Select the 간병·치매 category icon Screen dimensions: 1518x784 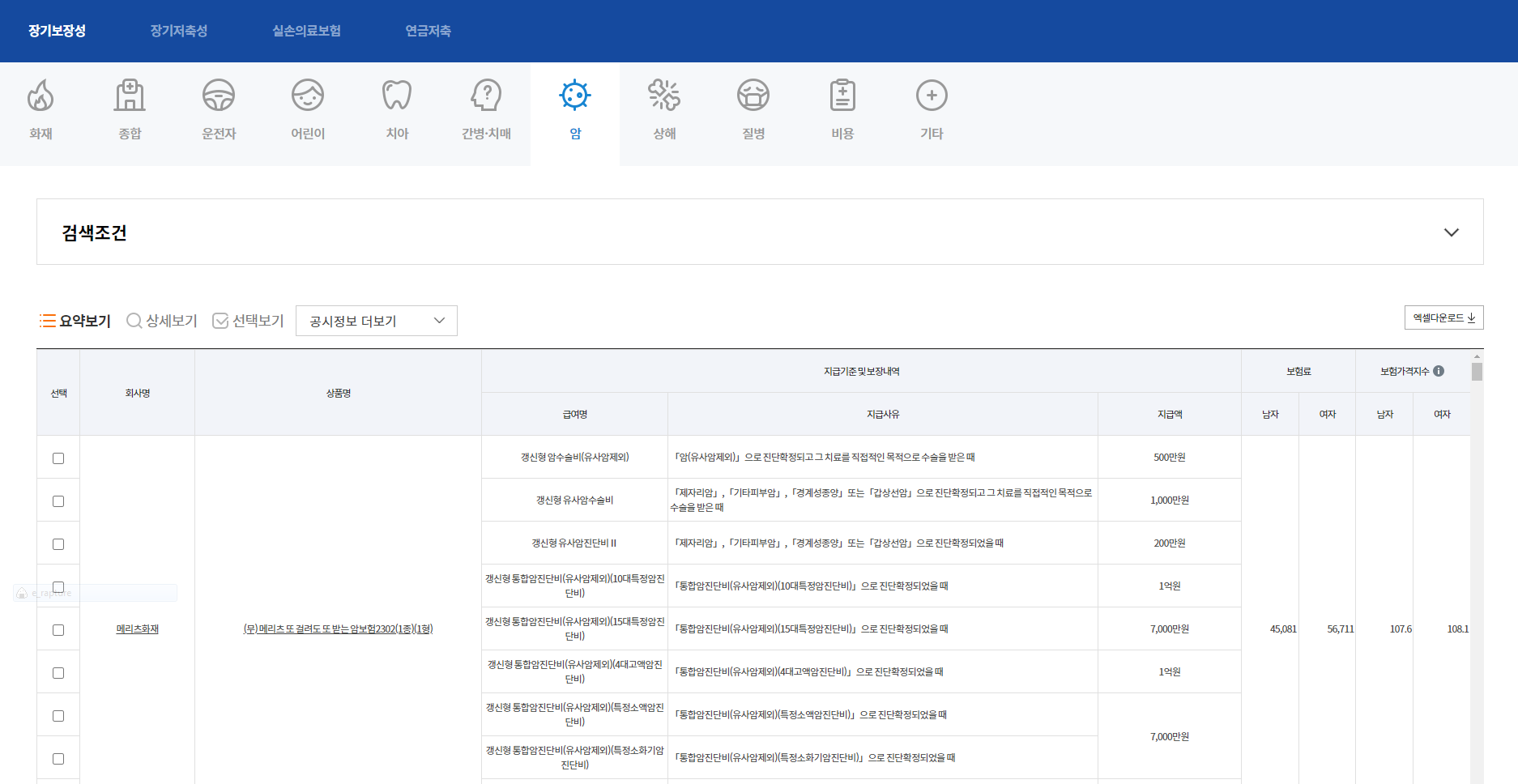coord(486,96)
